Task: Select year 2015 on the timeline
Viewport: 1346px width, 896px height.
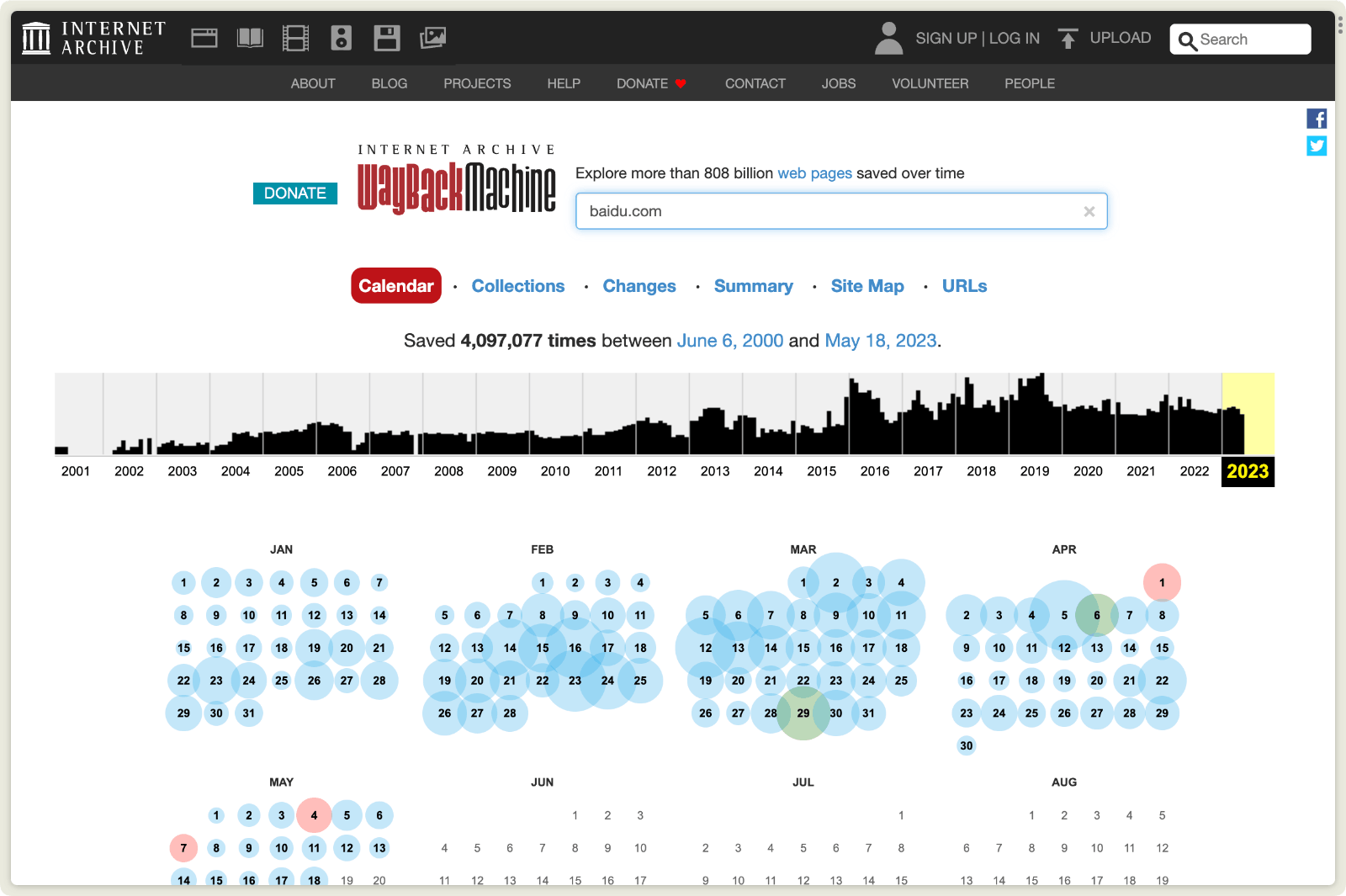Action: 822,471
